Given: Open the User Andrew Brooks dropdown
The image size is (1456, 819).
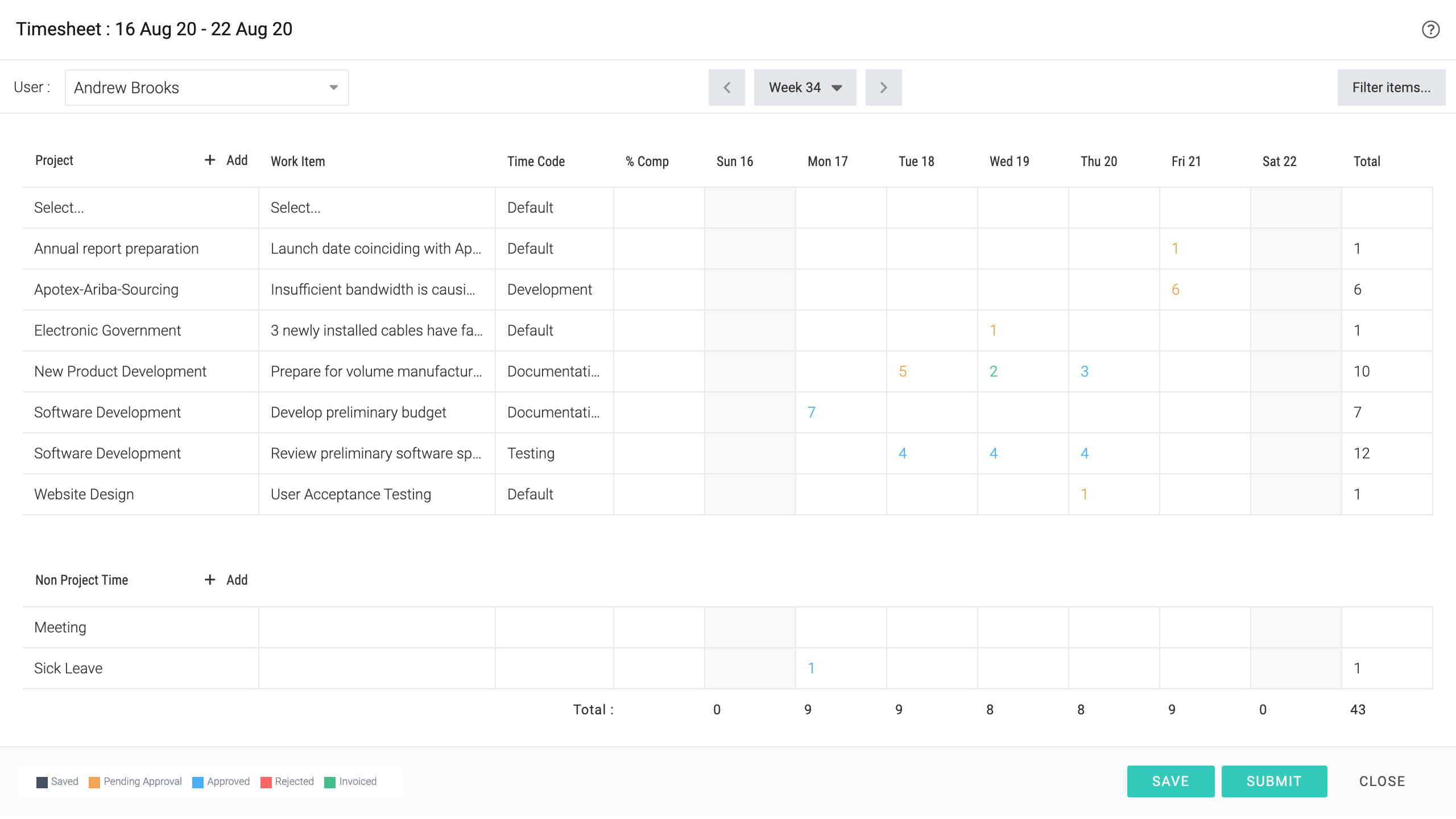Looking at the screenshot, I should click(x=206, y=88).
